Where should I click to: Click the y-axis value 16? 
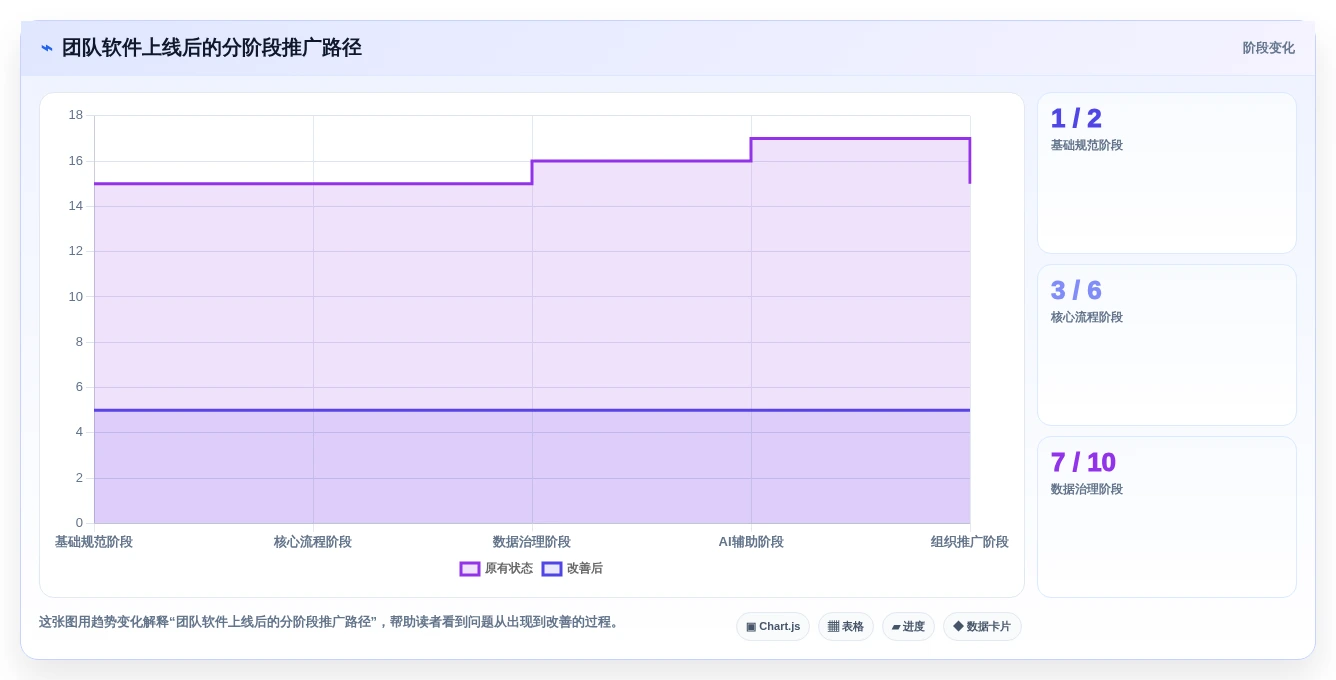[76, 160]
